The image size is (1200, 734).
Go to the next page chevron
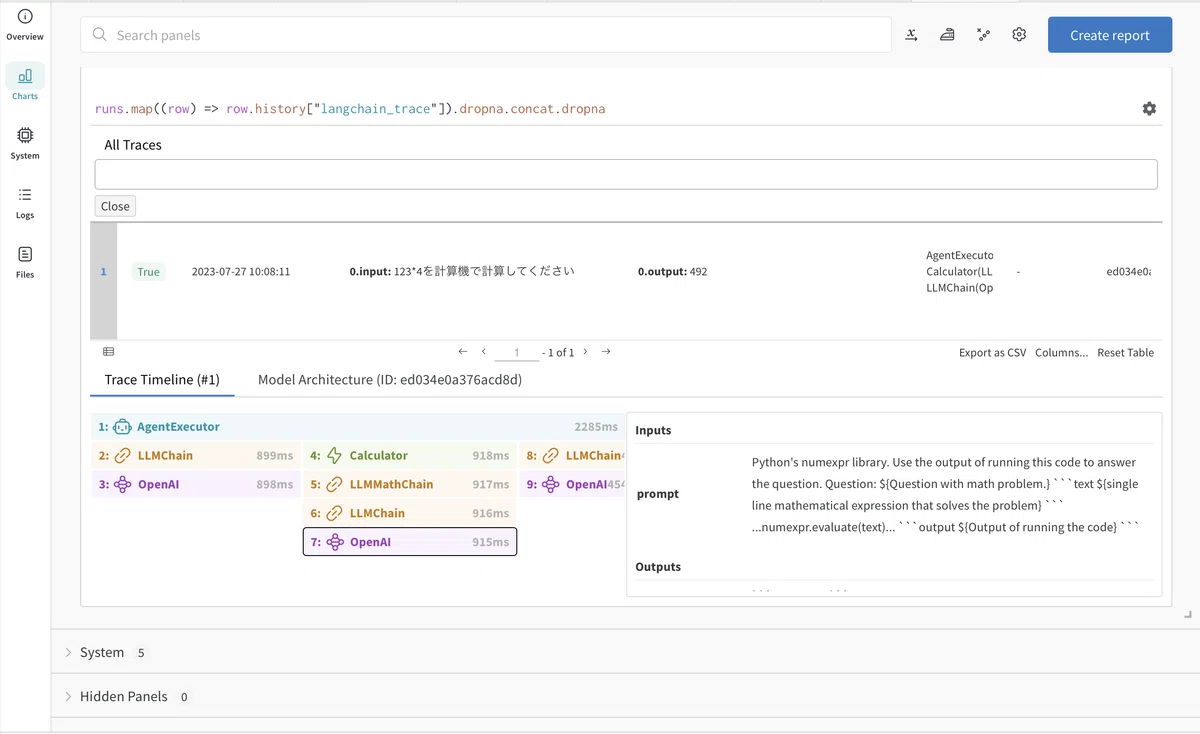pos(585,352)
